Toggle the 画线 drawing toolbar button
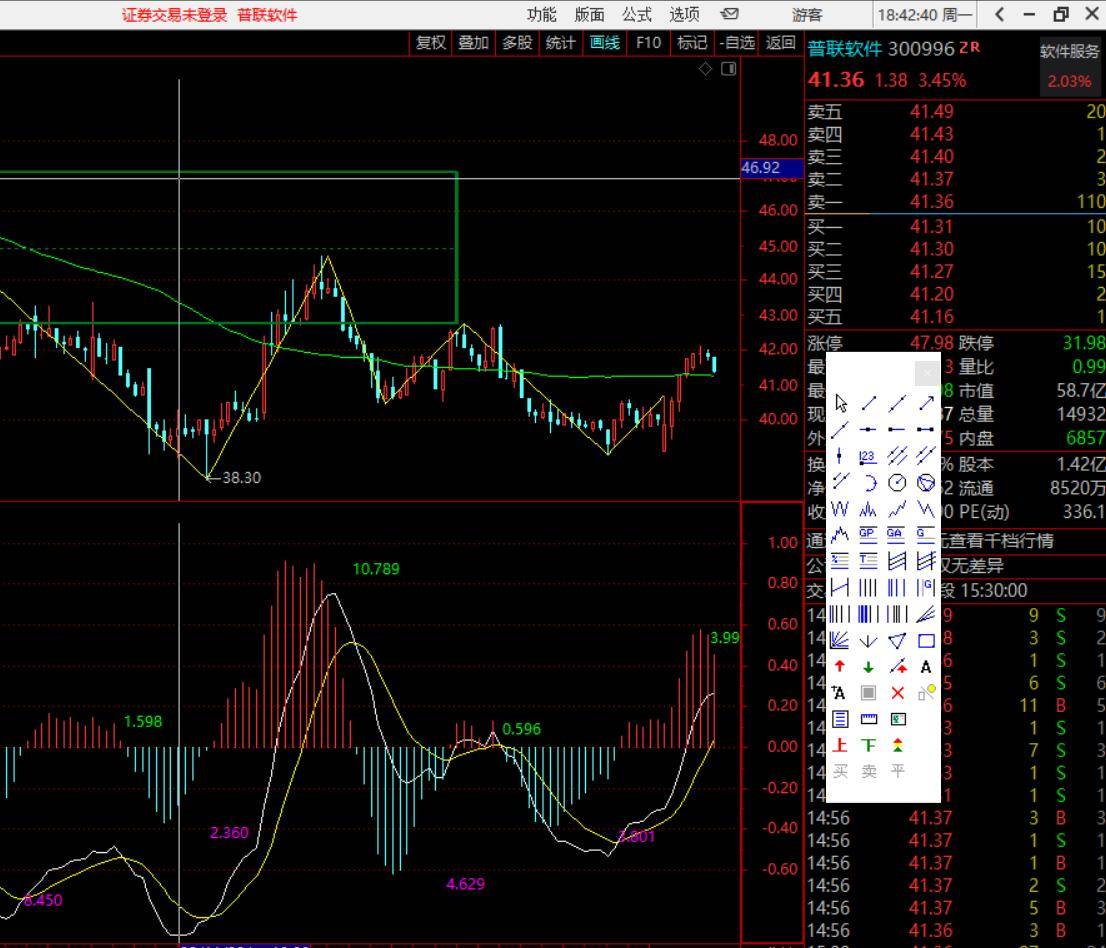 click(x=604, y=42)
